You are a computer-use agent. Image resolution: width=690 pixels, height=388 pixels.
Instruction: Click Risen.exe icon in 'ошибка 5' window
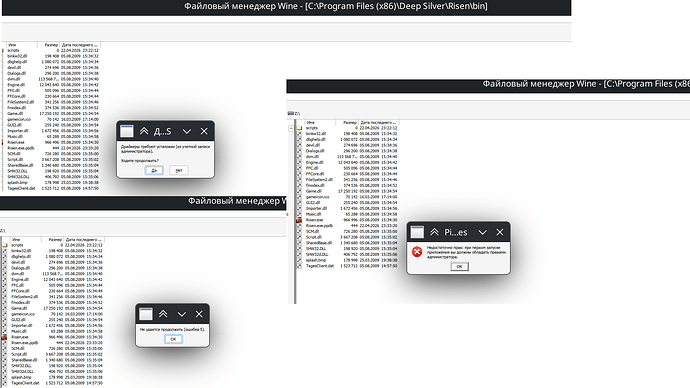point(4,337)
